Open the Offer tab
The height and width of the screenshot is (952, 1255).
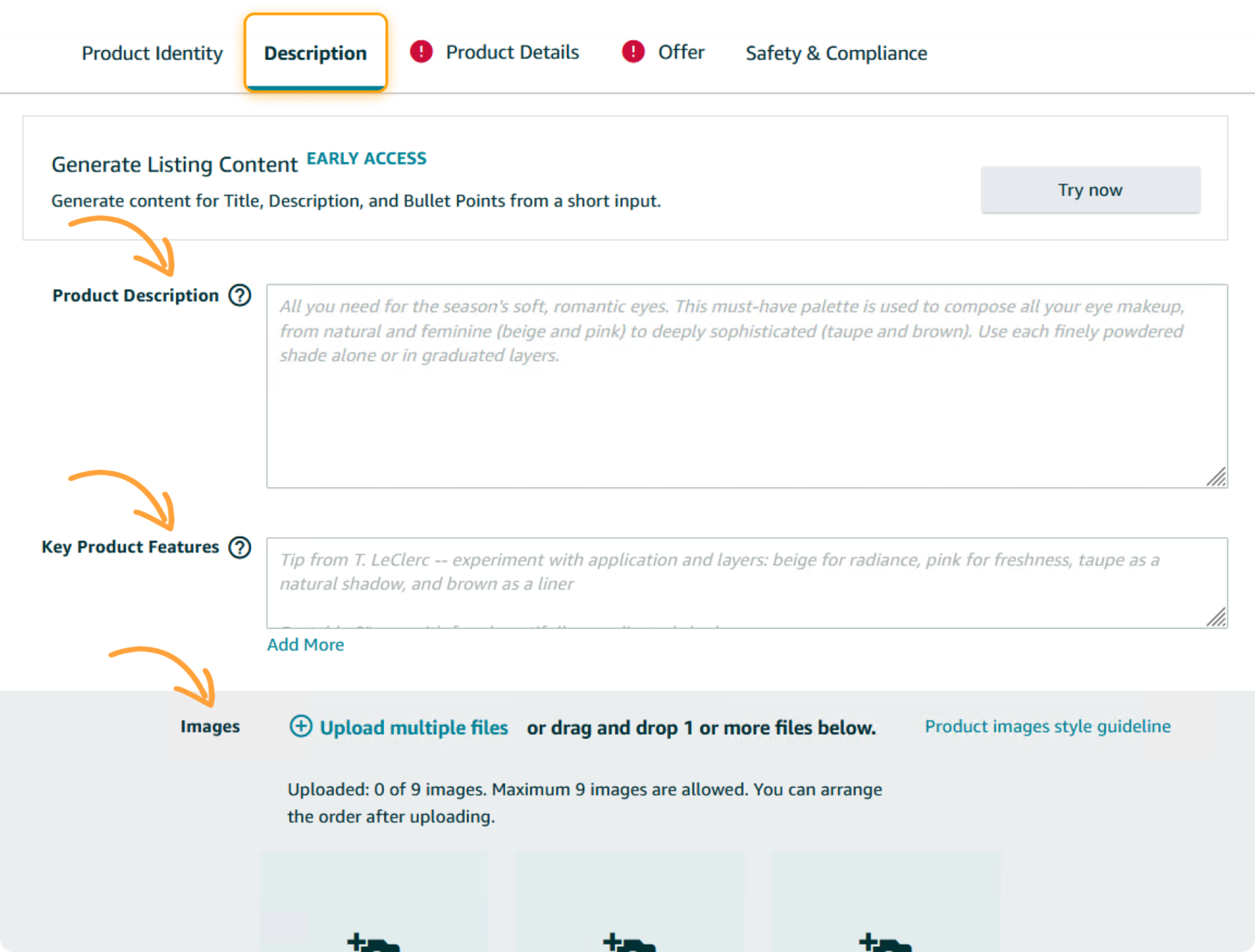click(x=681, y=52)
